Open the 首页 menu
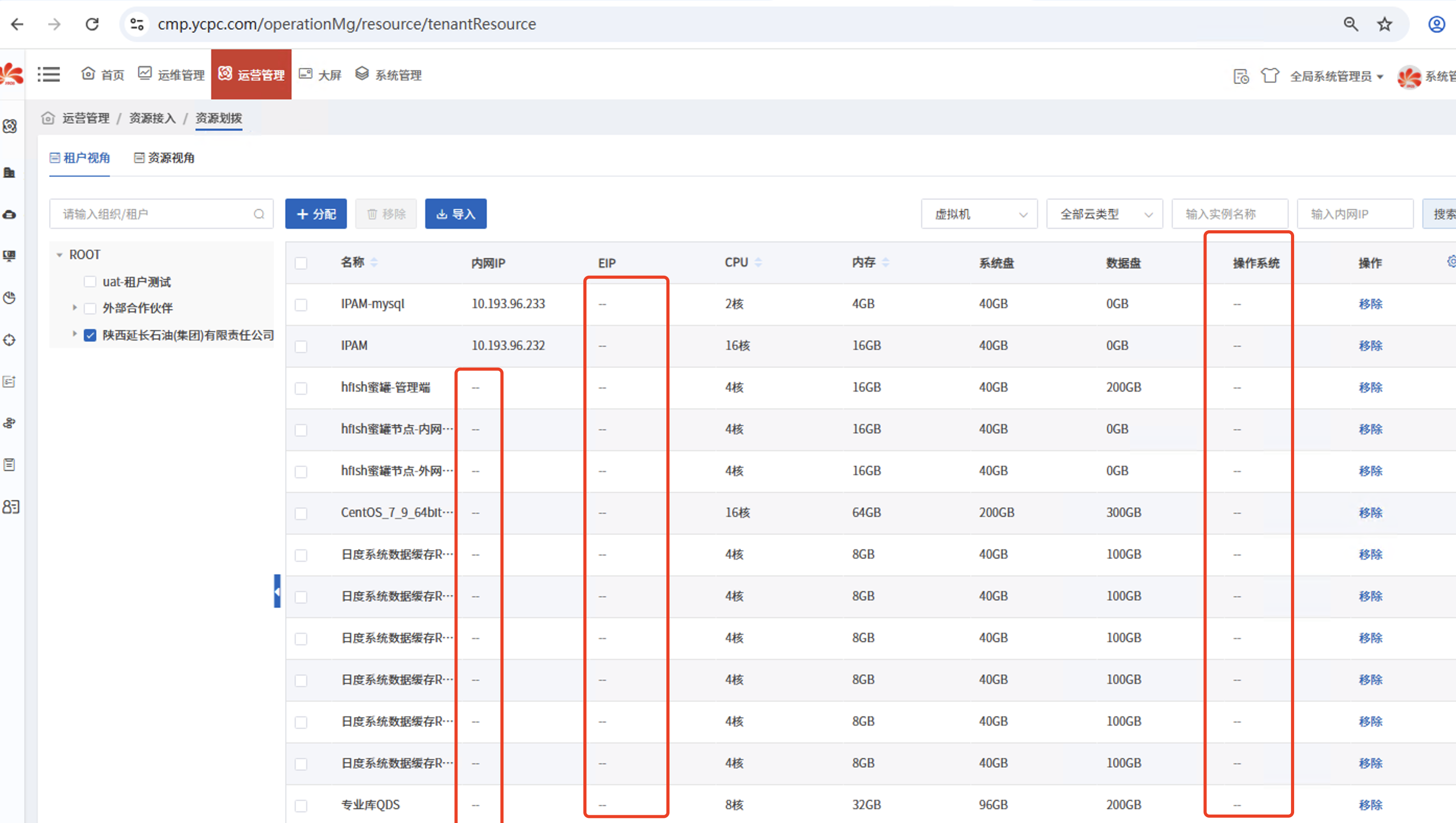Image resolution: width=1456 pixels, height=823 pixels. (103, 75)
